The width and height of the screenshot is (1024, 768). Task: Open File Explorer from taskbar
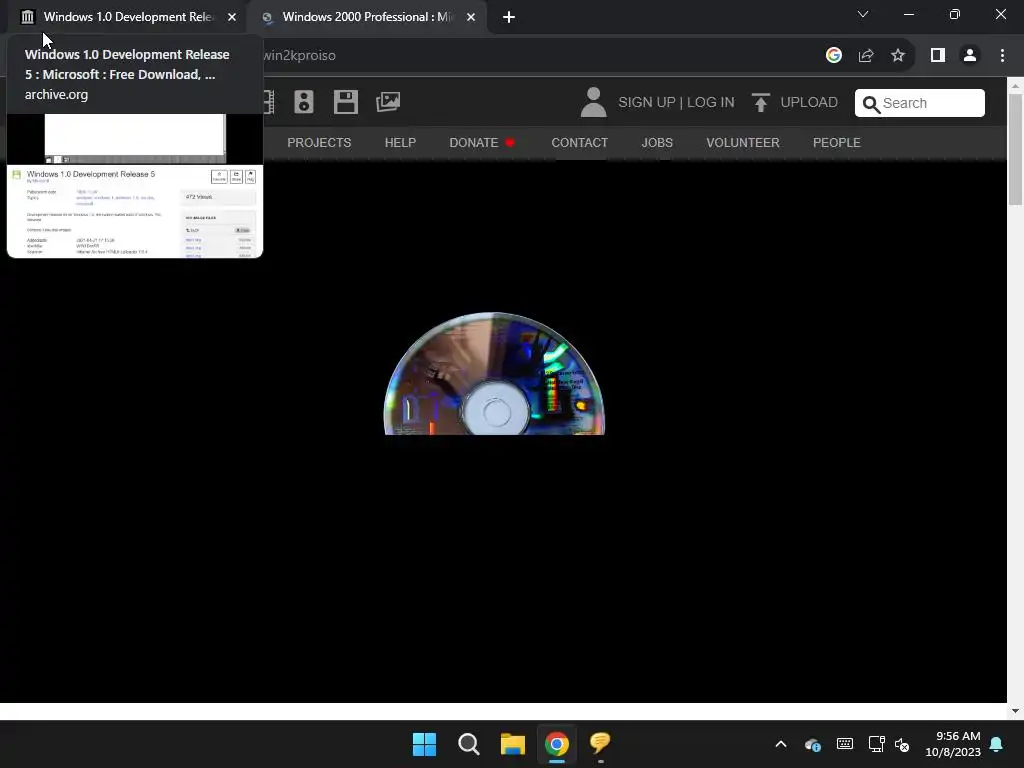click(x=513, y=744)
